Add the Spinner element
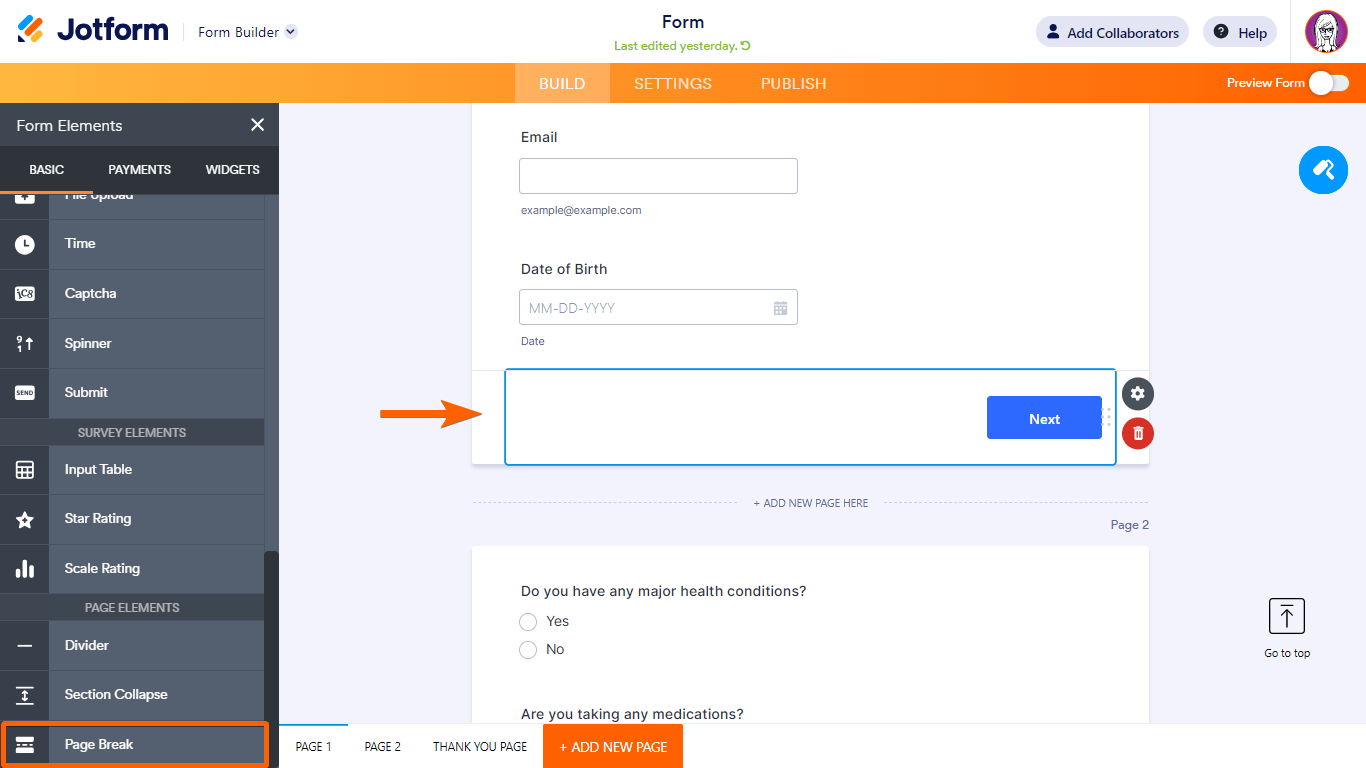The height and width of the screenshot is (768, 1366). (x=88, y=344)
